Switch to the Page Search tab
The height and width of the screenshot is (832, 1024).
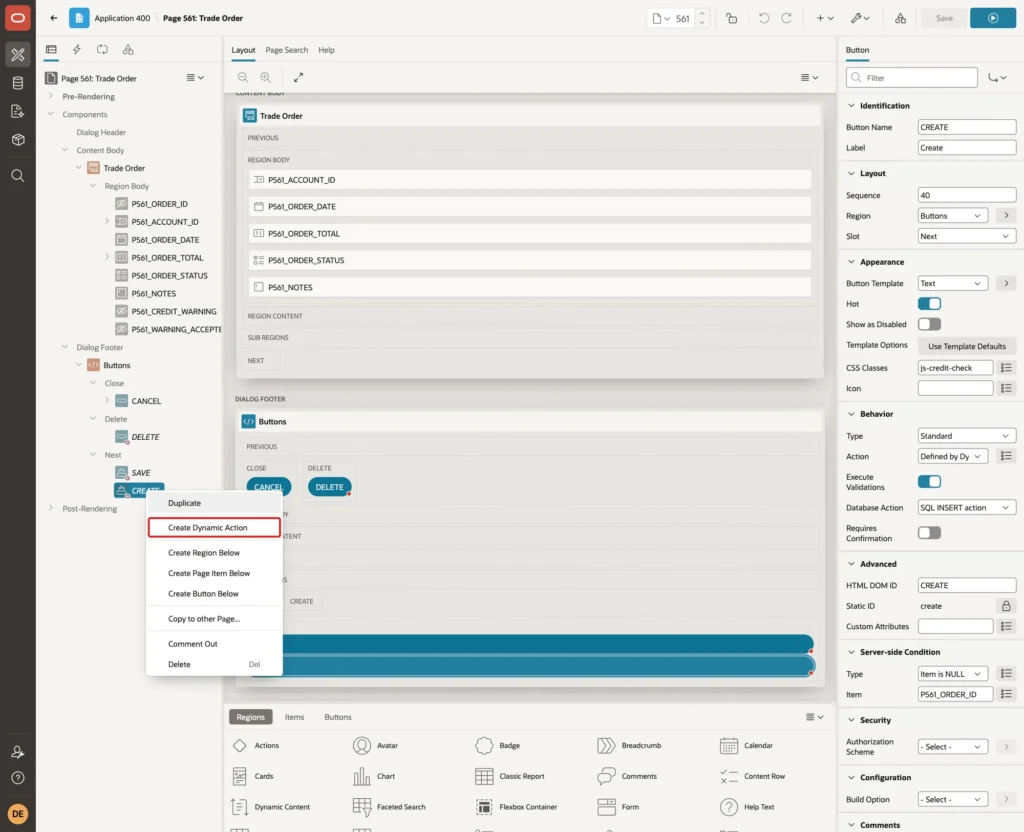tap(286, 50)
